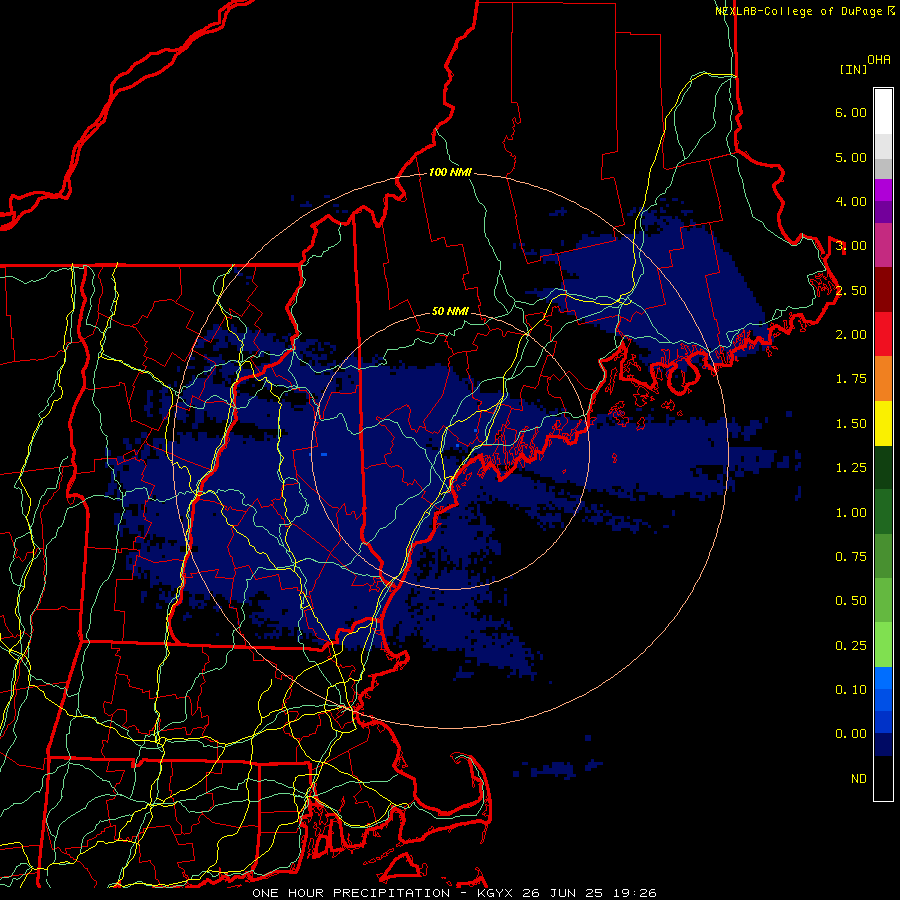Select the 4.00 legend value
The height and width of the screenshot is (900, 900).
click(x=851, y=201)
